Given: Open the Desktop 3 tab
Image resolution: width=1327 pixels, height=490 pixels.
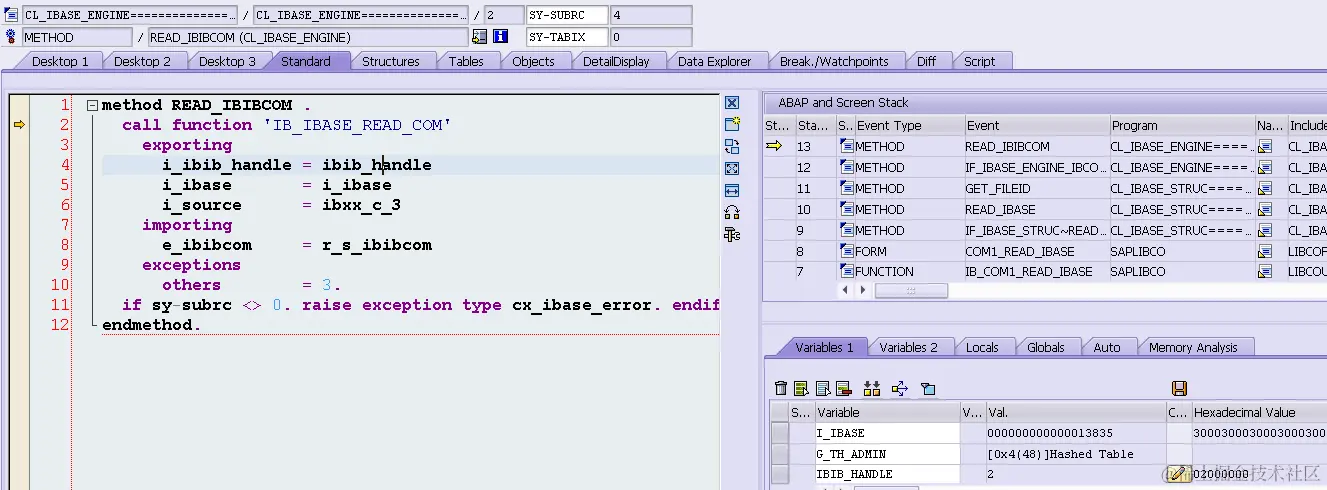Looking at the screenshot, I should [x=227, y=61].
